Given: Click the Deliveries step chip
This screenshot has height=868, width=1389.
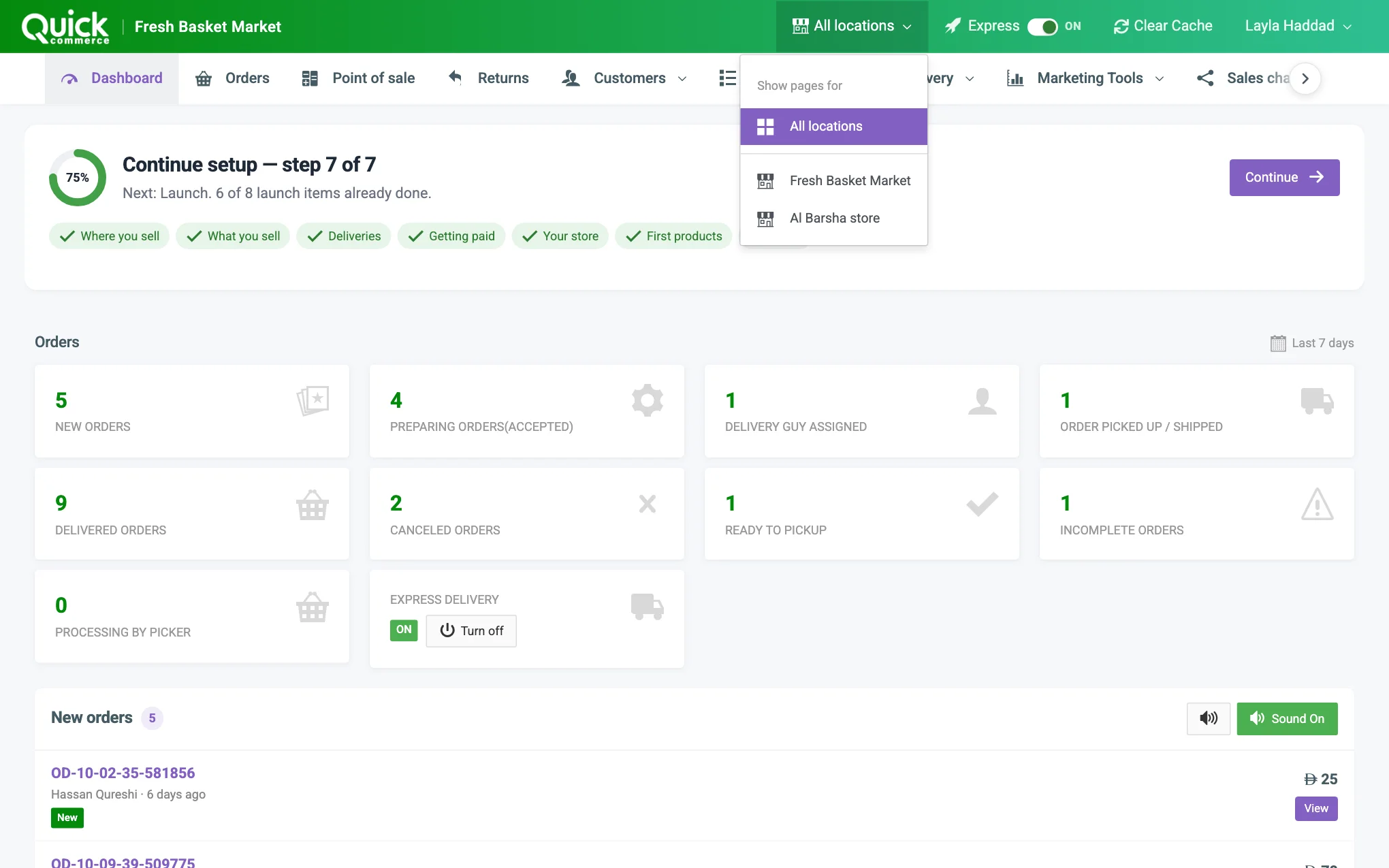Looking at the screenshot, I should (343, 236).
